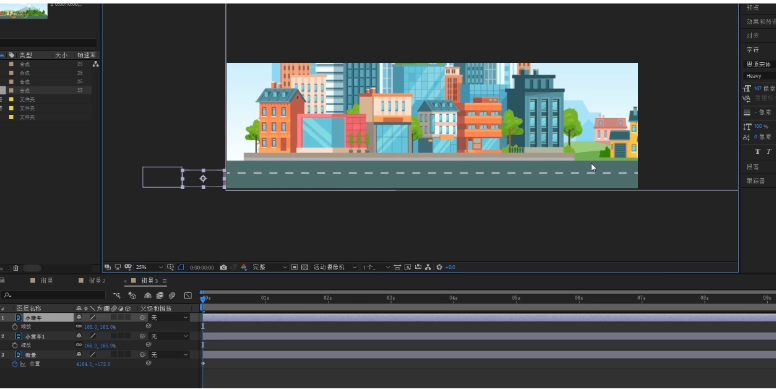Viewport: 776px width, 389px height.
Task: Click the frame blending icon in timeline toolbar
Action: click(x=159, y=295)
